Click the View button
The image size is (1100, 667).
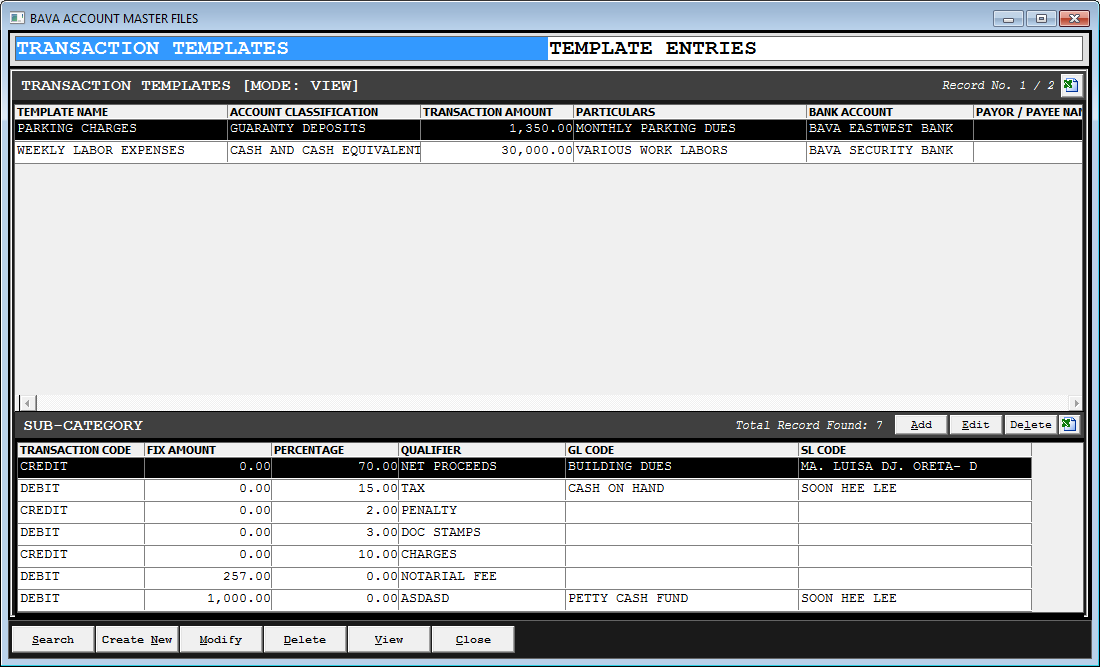click(x=389, y=640)
